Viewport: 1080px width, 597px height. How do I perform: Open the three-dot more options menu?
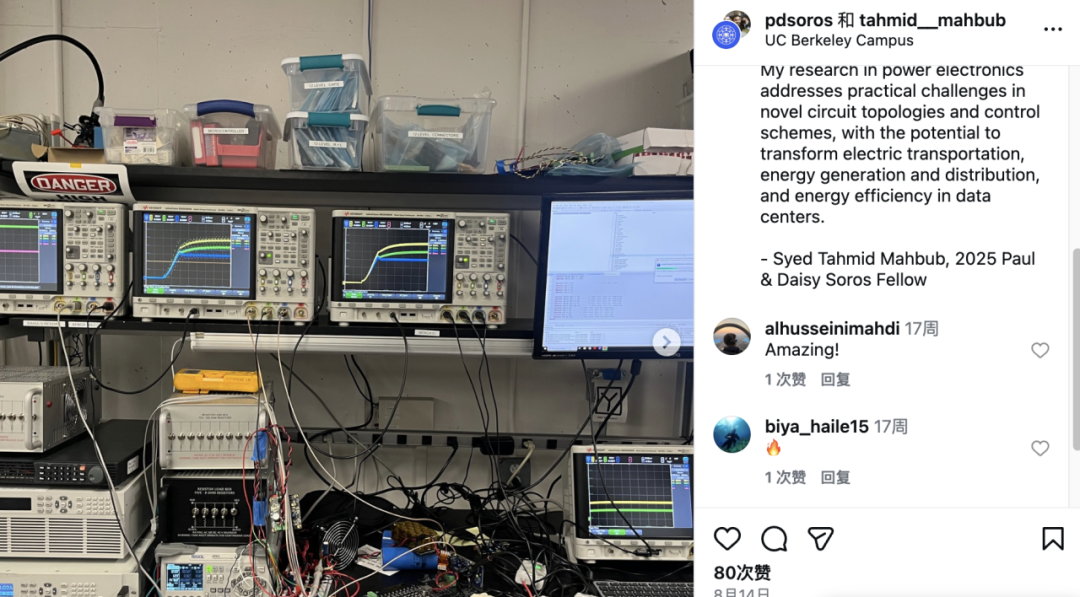[1052, 29]
